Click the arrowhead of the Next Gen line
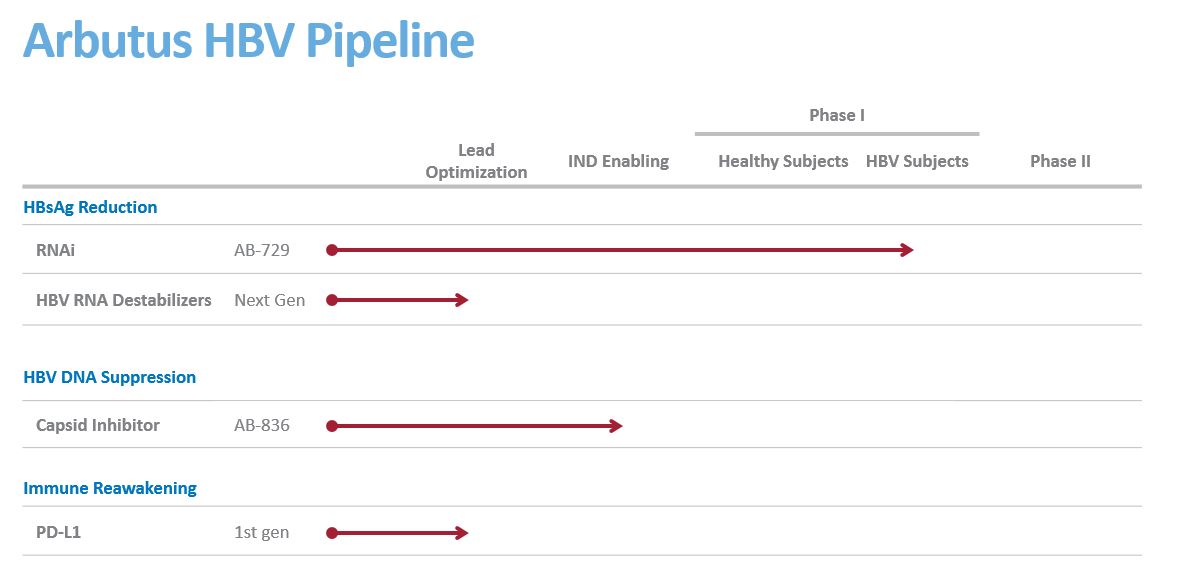1191x578 pixels. pyautogui.click(x=462, y=300)
